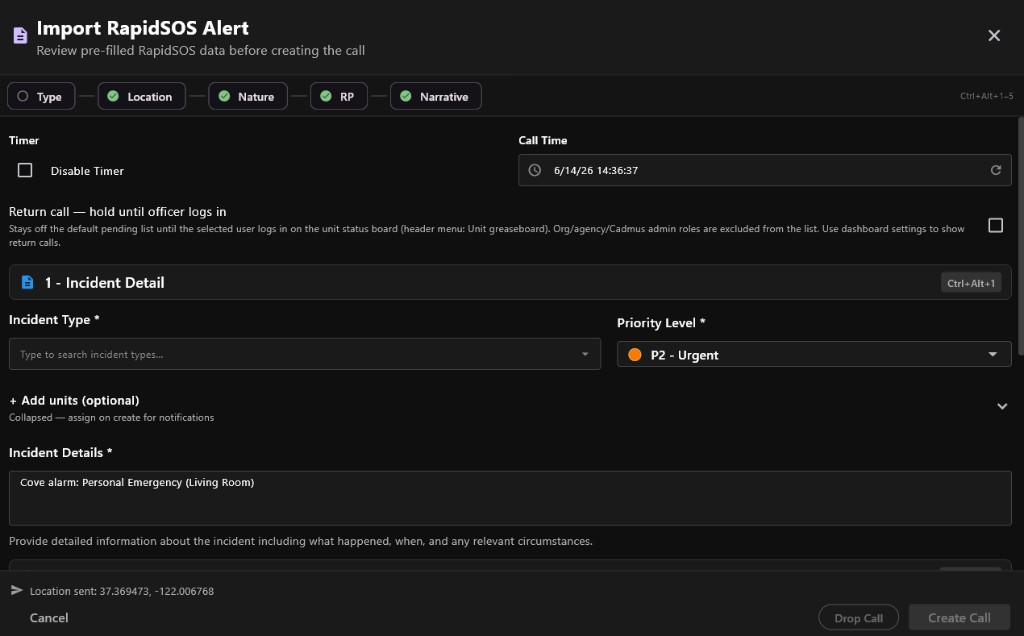1024x636 pixels.
Task: Click the chevron to expand Add units
Action: (1001, 406)
